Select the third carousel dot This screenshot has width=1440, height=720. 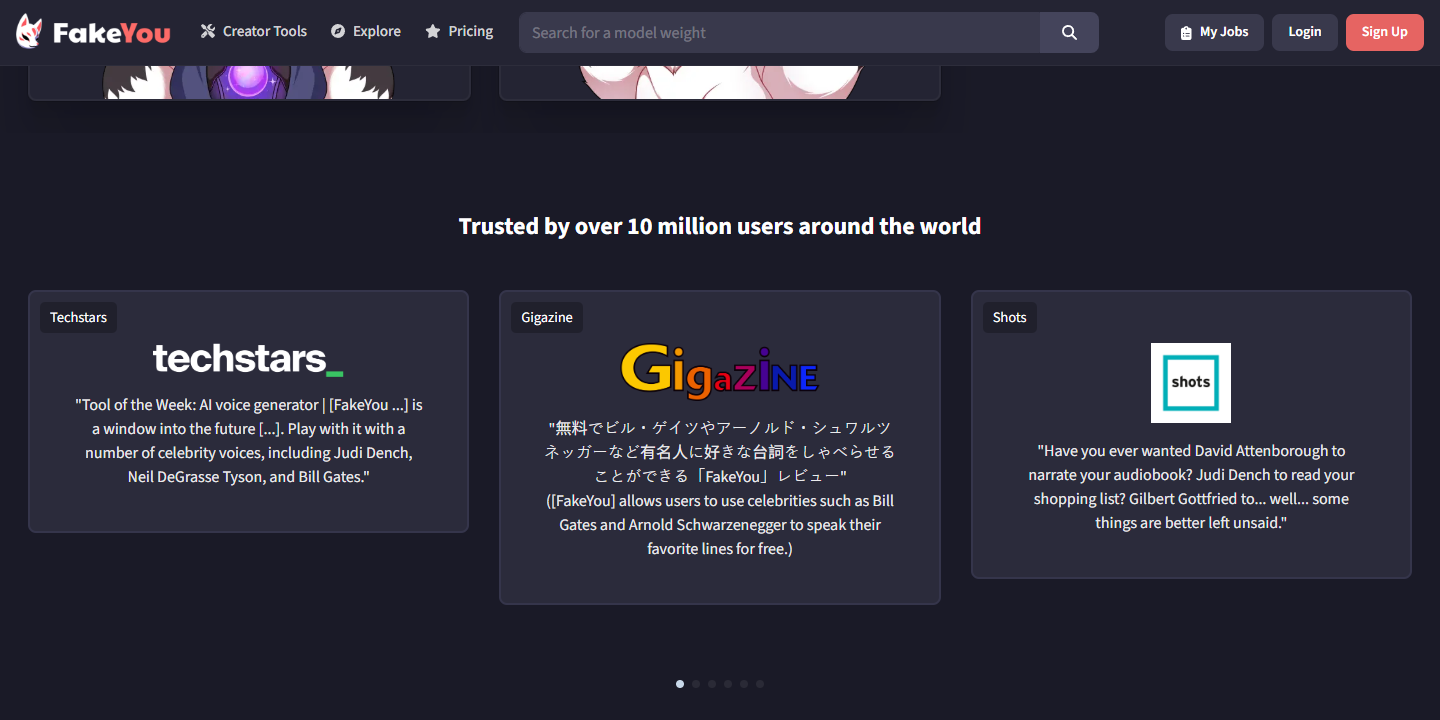click(x=712, y=684)
